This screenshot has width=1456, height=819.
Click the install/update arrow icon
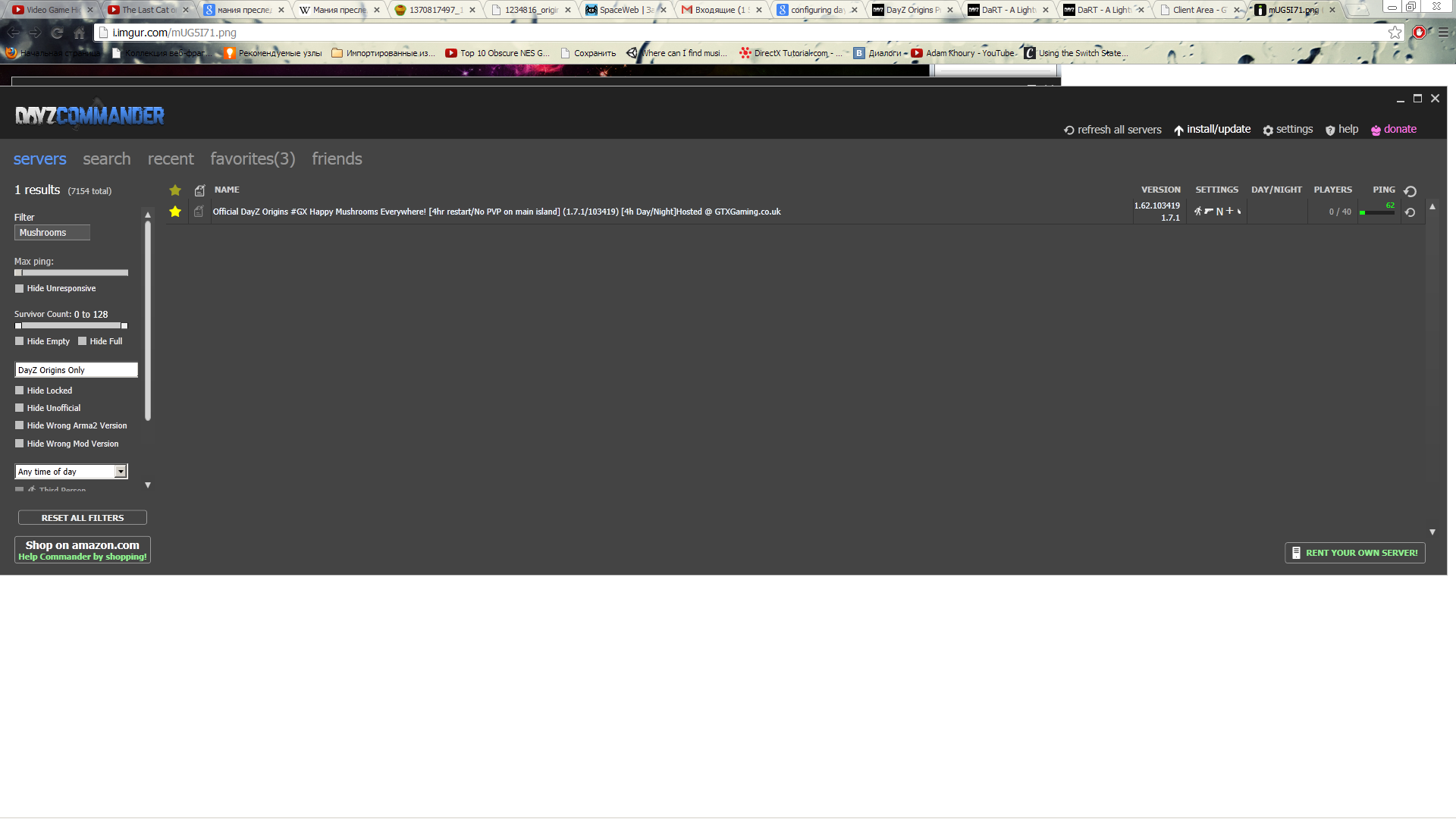coord(1178,130)
